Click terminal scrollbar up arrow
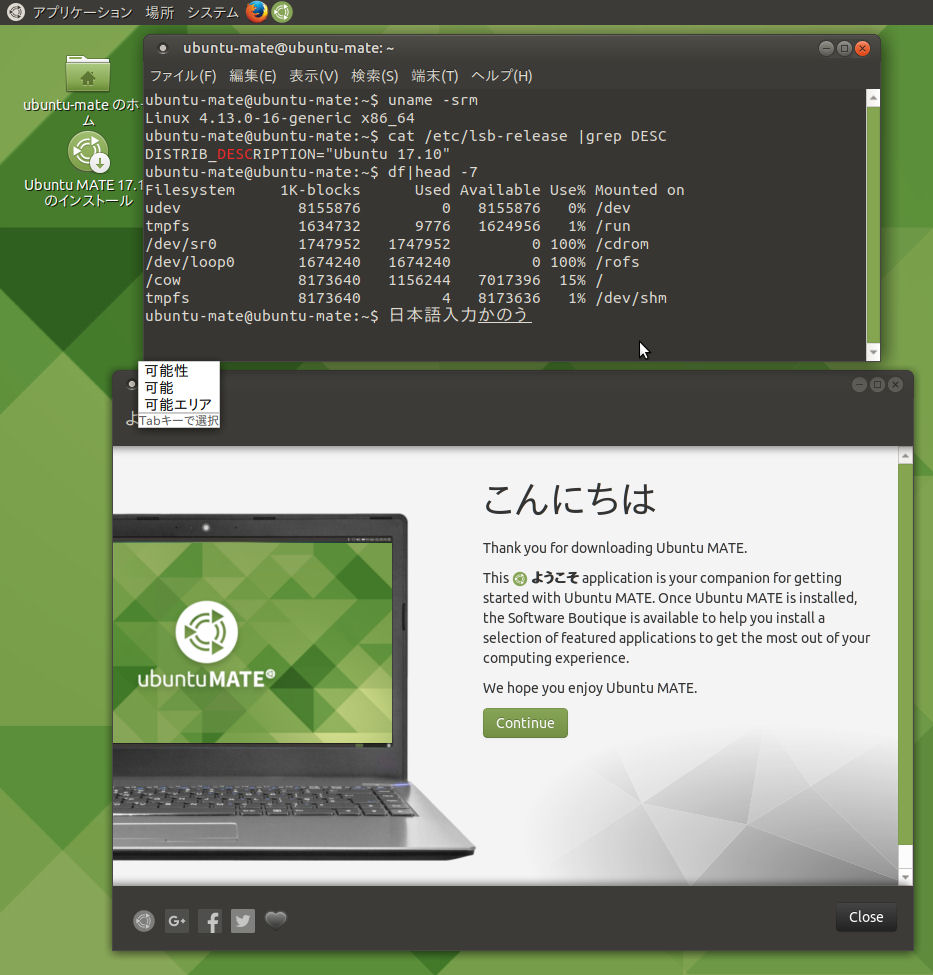Viewport: 933px width, 975px height. coord(873,98)
